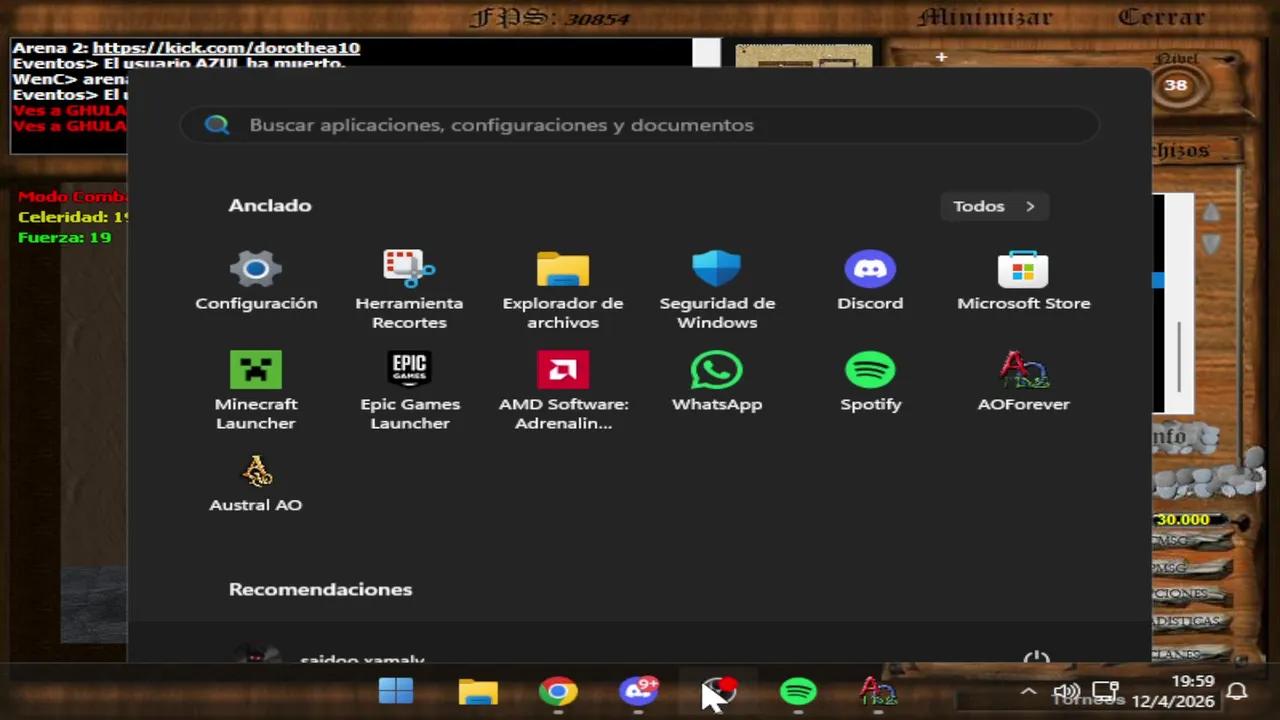Click the Anclado heading
The height and width of the screenshot is (720, 1280).
pyautogui.click(x=270, y=205)
